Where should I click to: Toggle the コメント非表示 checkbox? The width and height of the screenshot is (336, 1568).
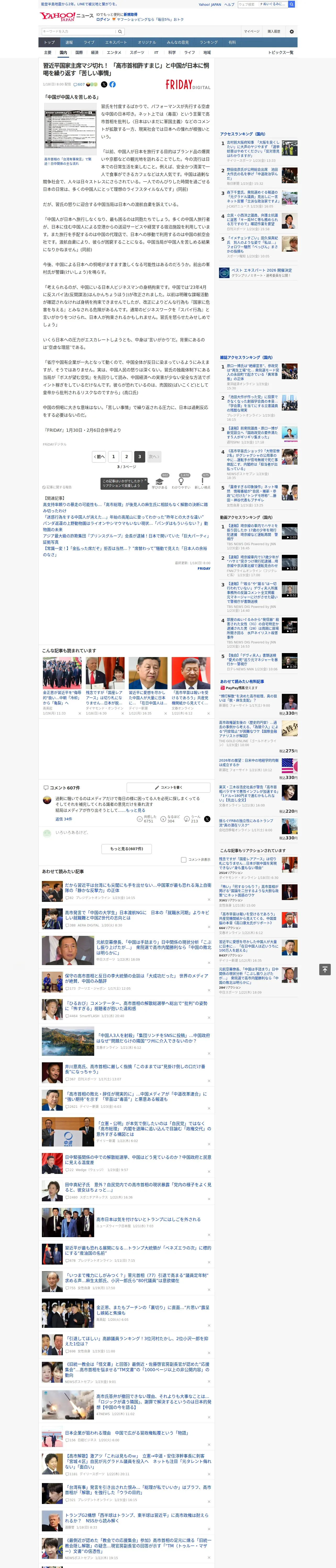coord(183,860)
